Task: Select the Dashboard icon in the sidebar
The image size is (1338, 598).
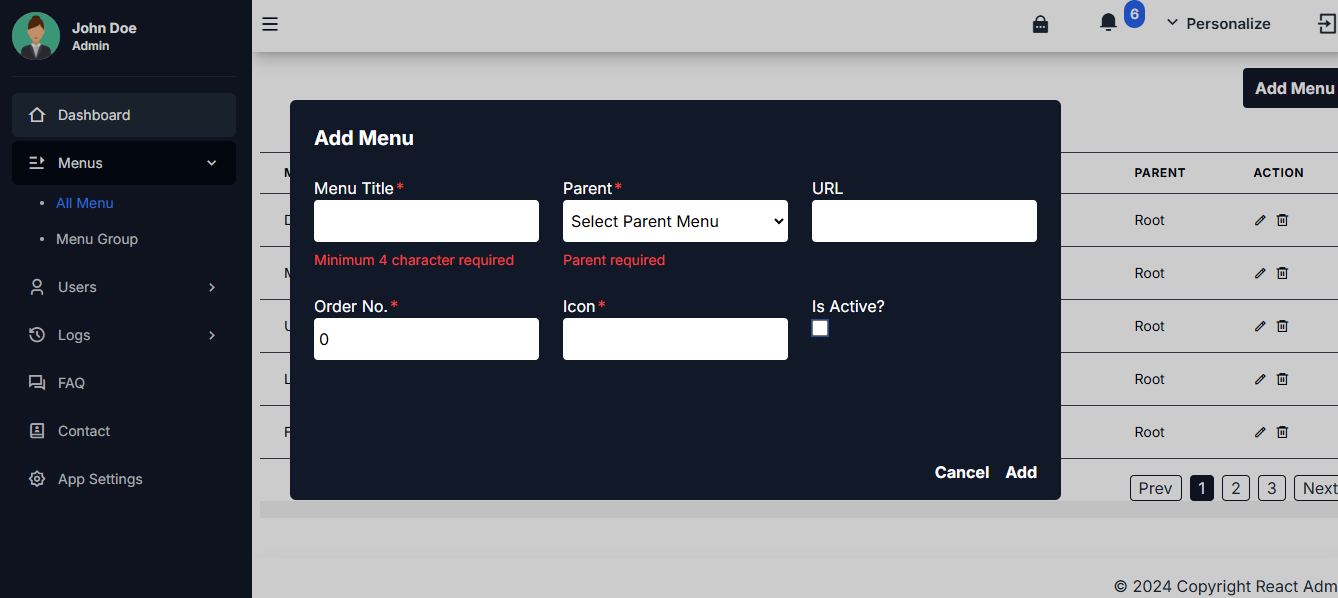Action: 36,114
